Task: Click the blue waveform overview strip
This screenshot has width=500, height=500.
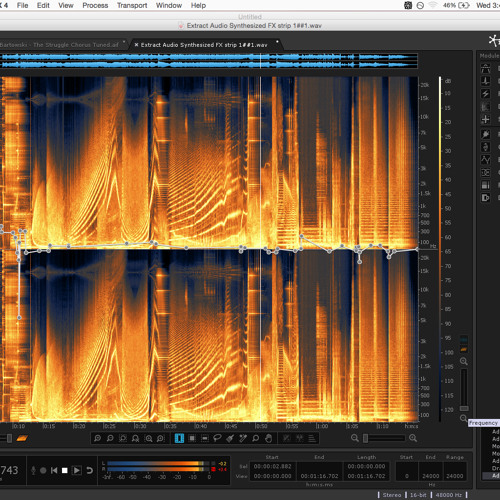Action: click(x=209, y=61)
